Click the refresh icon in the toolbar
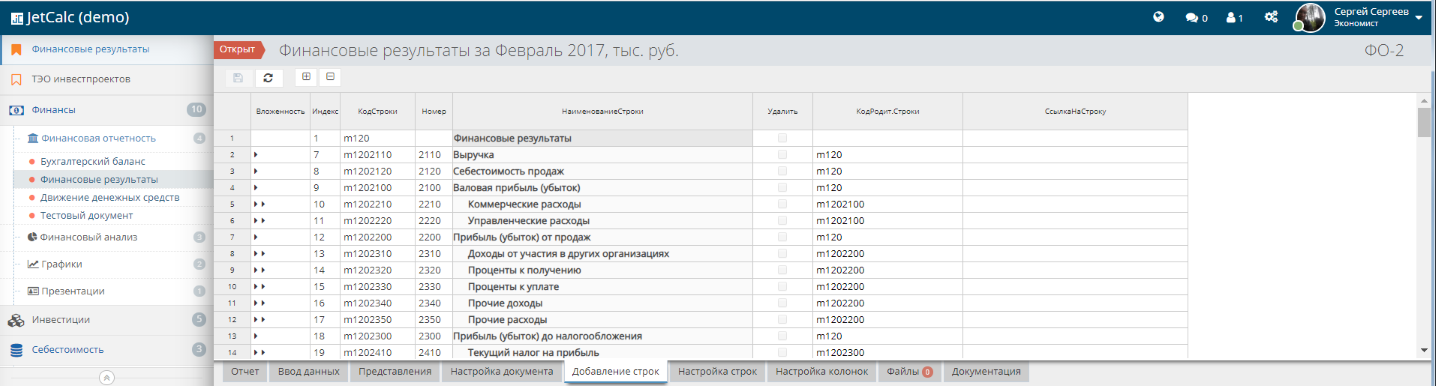 pos(268,77)
